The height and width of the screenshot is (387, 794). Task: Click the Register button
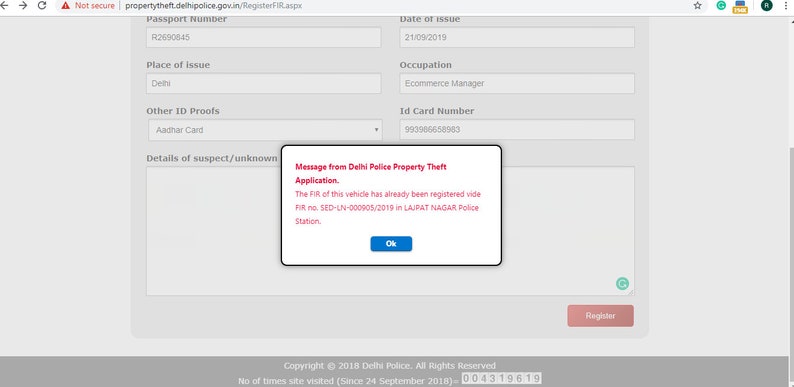[x=600, y=316]
